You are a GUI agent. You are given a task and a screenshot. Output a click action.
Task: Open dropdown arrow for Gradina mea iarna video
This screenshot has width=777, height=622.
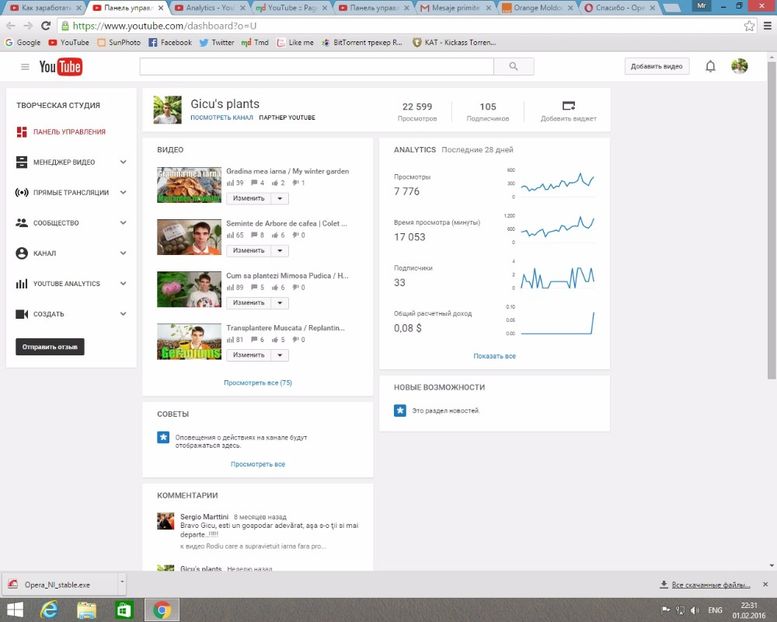pos(280,198)
